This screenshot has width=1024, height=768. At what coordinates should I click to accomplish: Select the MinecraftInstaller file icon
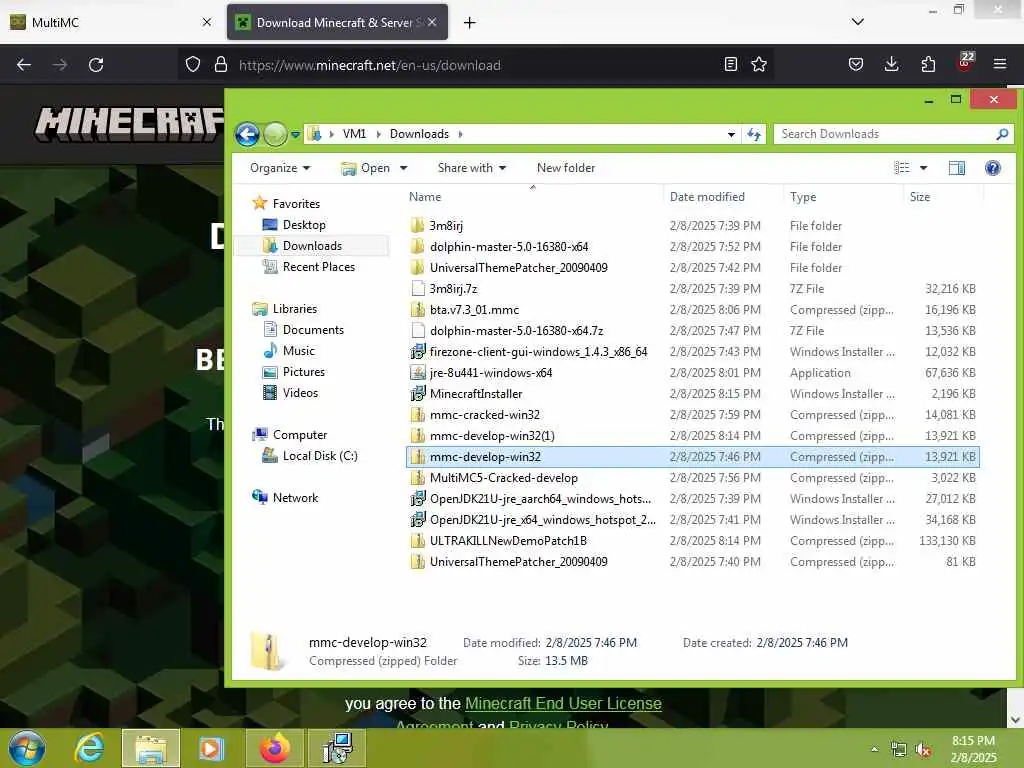[x=418, y=393]
